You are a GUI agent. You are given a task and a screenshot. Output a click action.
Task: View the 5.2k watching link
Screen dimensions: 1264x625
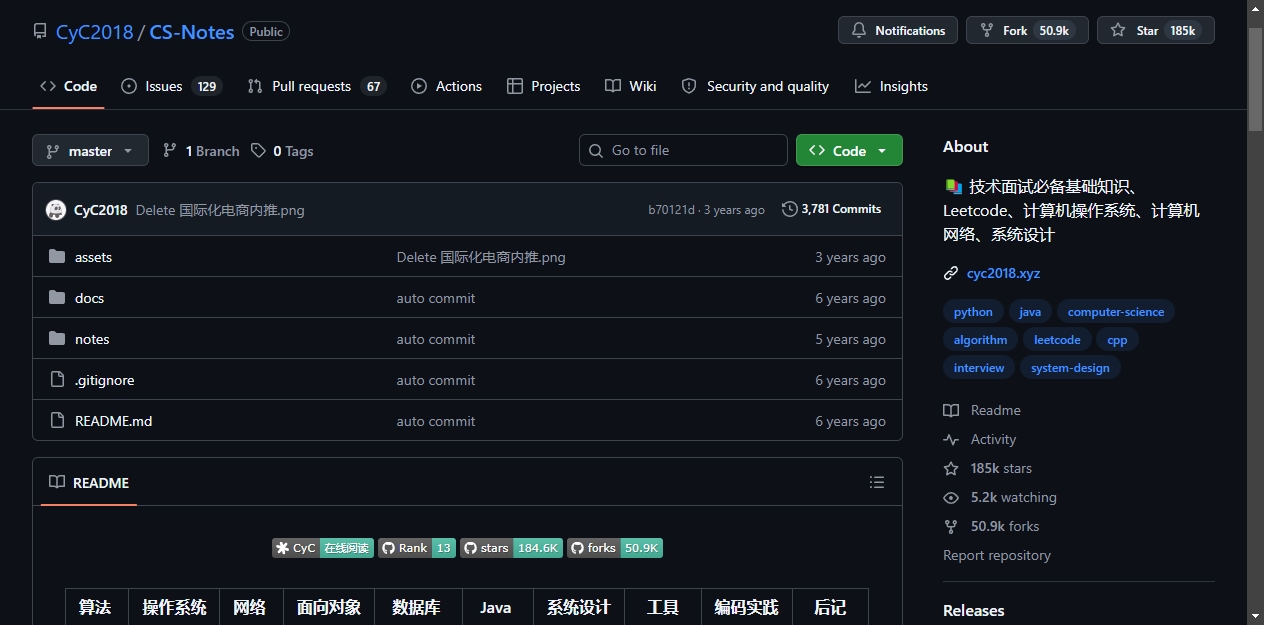(x=1000, y=497)
